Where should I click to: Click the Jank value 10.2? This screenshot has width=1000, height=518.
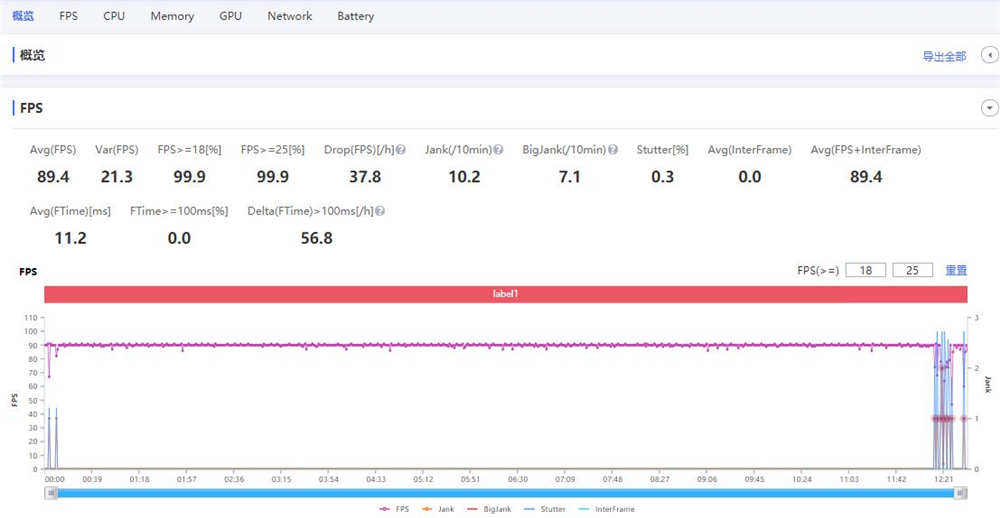[464, 177]
